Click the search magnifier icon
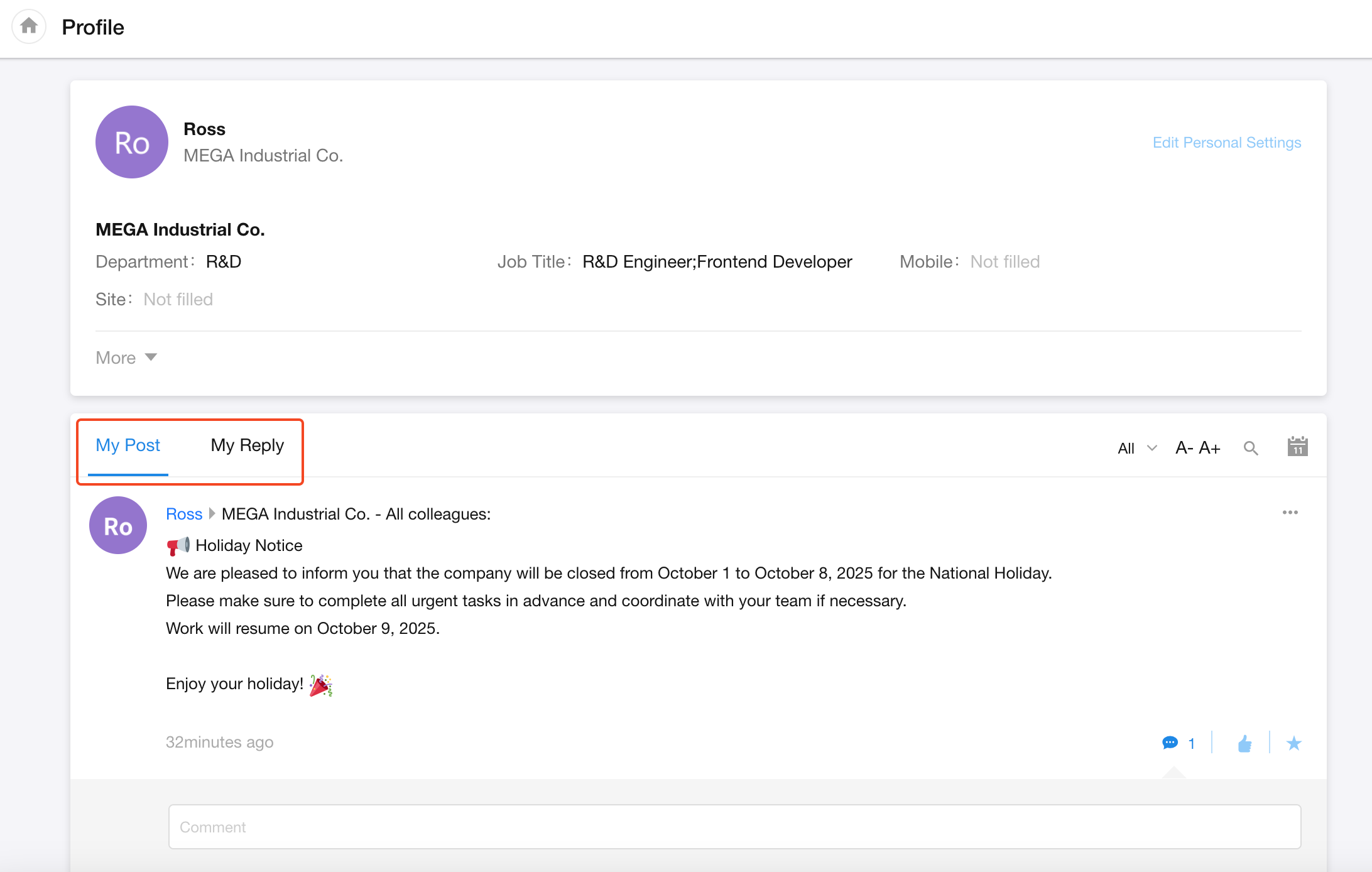This screenshot has height=872, width=1372. click(x=1250, y=448)
